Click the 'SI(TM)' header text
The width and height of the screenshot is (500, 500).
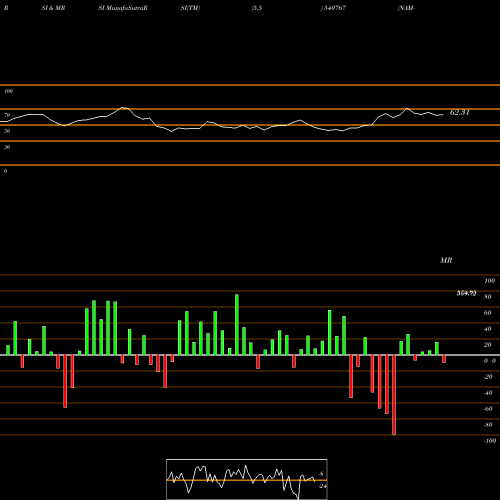(x=190, y=8)
